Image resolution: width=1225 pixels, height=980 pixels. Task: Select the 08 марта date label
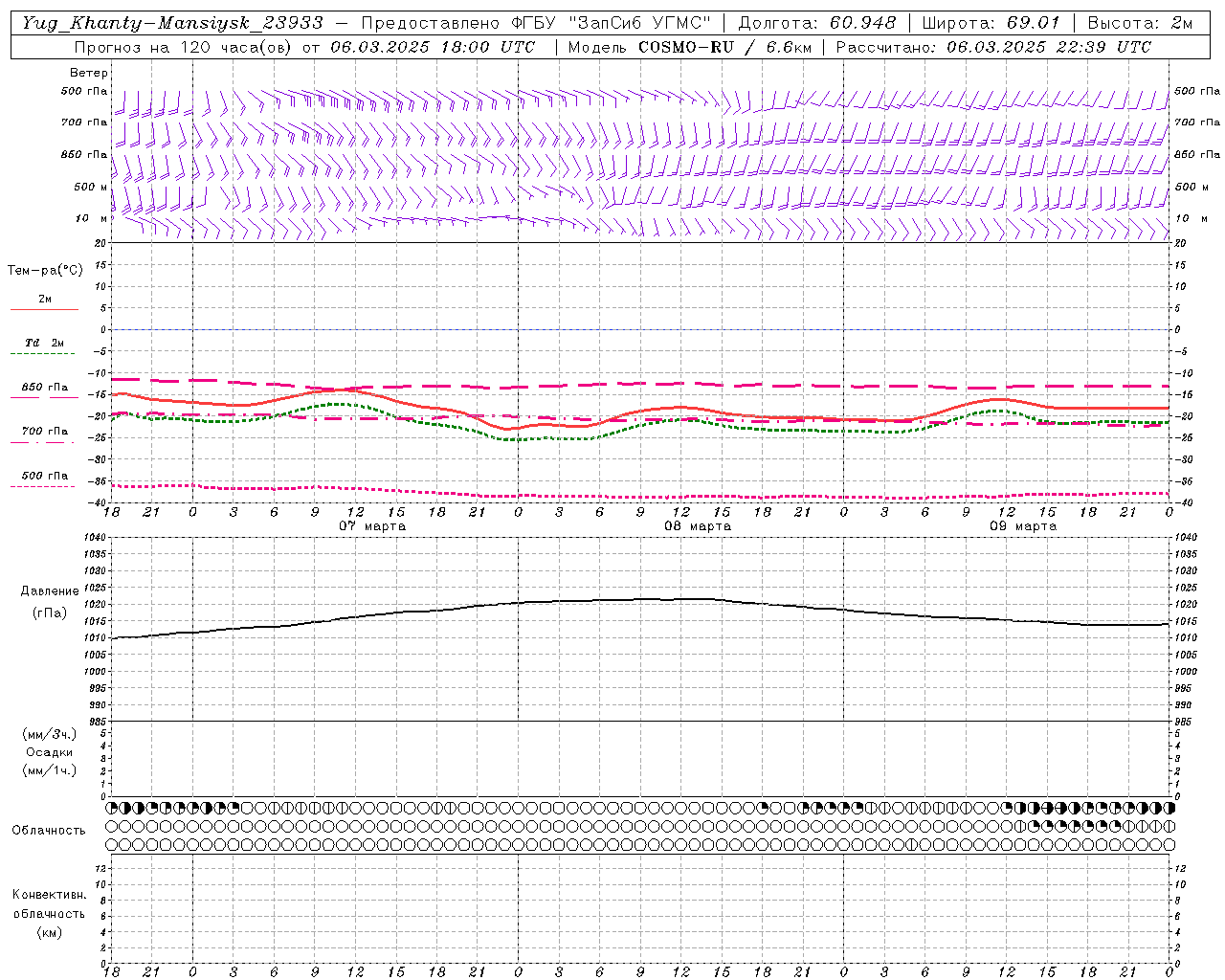tap(698, 526)
